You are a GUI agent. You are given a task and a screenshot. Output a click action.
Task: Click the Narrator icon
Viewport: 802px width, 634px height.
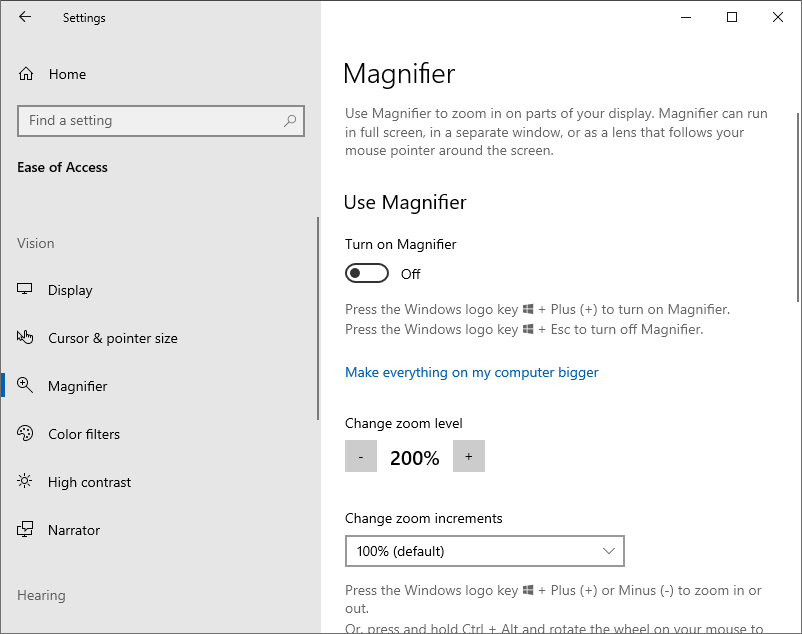[x=25, y=530]
